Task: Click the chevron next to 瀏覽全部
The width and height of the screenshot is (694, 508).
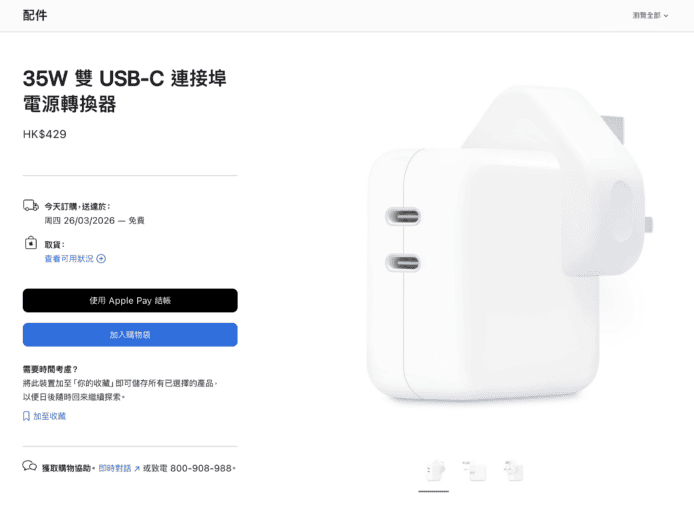Action: [666, 16]
